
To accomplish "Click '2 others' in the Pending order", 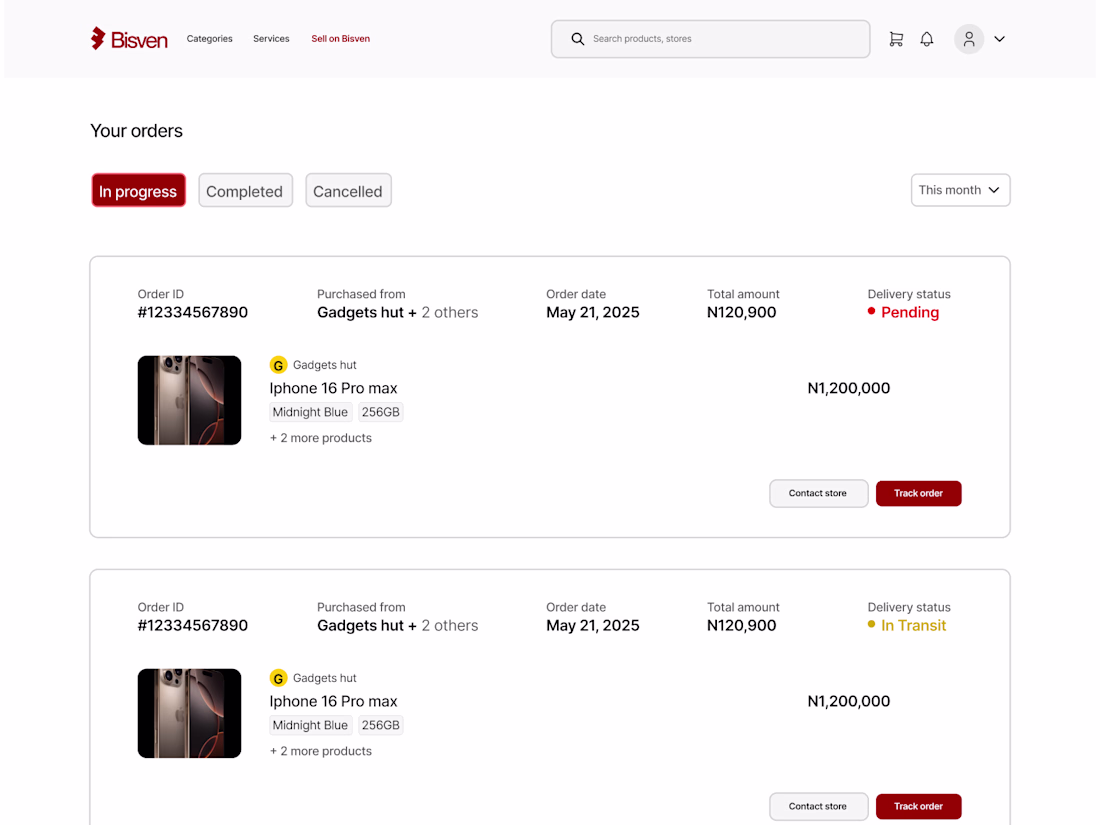I will (450, 312).
